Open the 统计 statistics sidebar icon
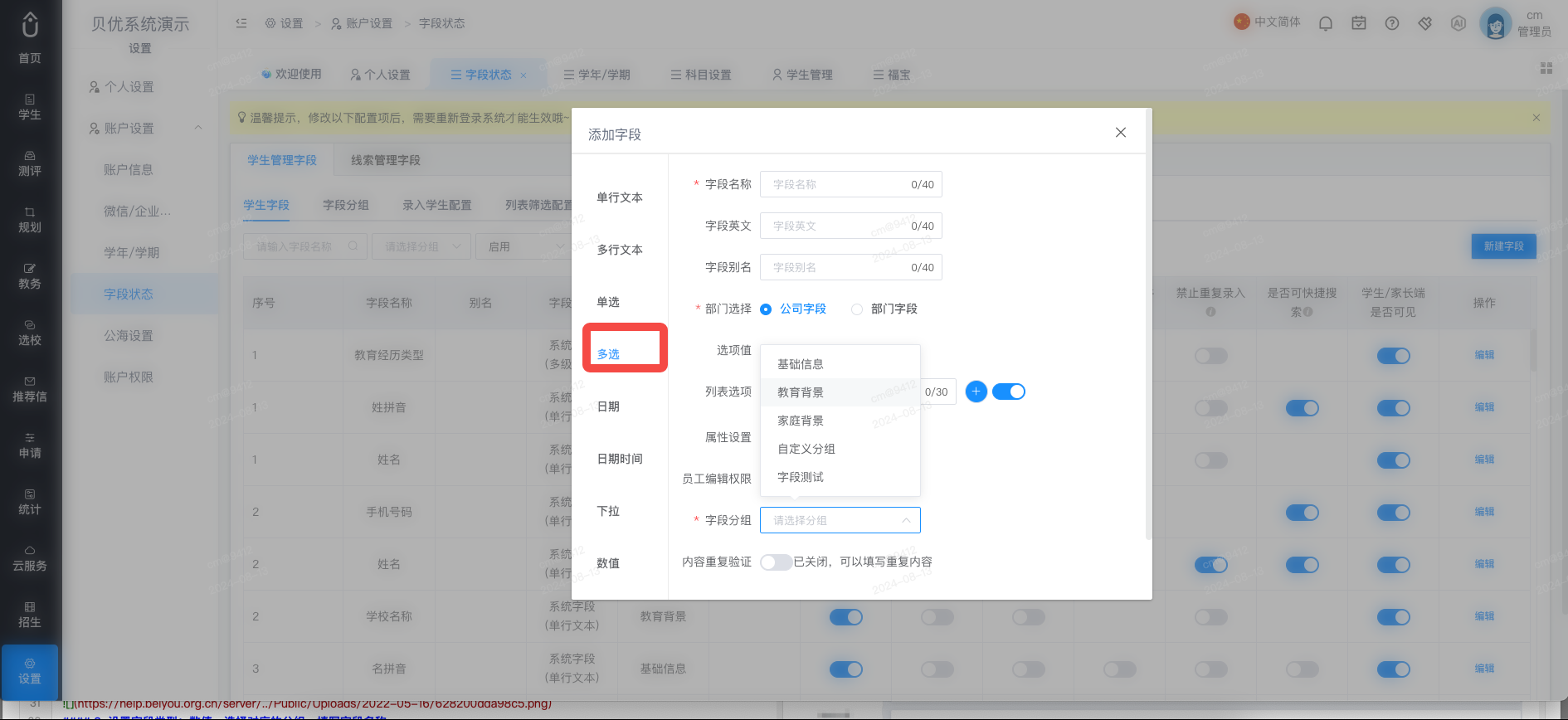The width and height of the screenshot is (1568, 720). click(x=30, y=502)
